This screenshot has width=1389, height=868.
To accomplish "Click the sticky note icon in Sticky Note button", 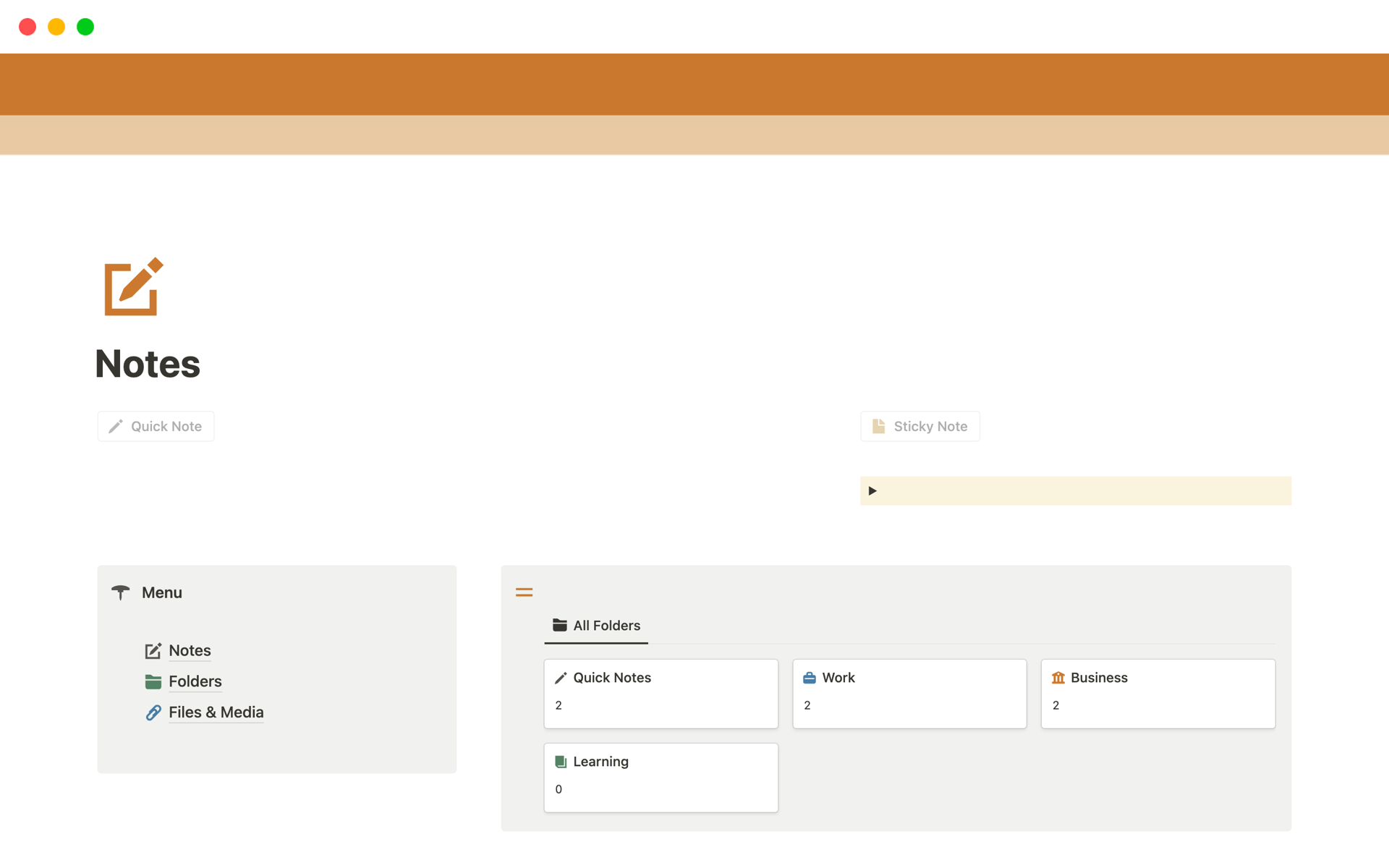I will coord(879,426).
